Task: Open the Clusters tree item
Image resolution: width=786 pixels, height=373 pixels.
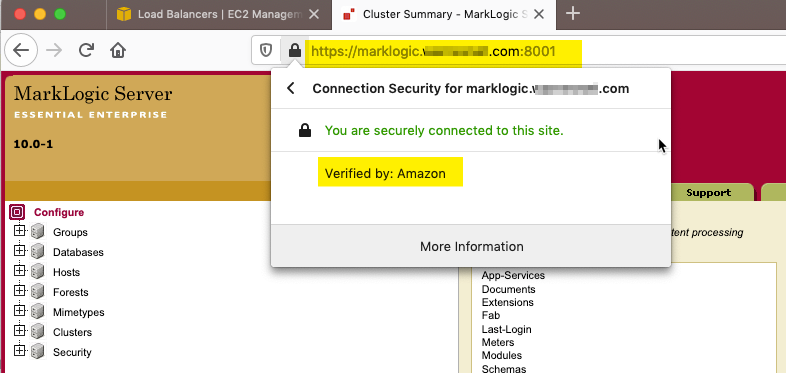Action: (72, 332)
